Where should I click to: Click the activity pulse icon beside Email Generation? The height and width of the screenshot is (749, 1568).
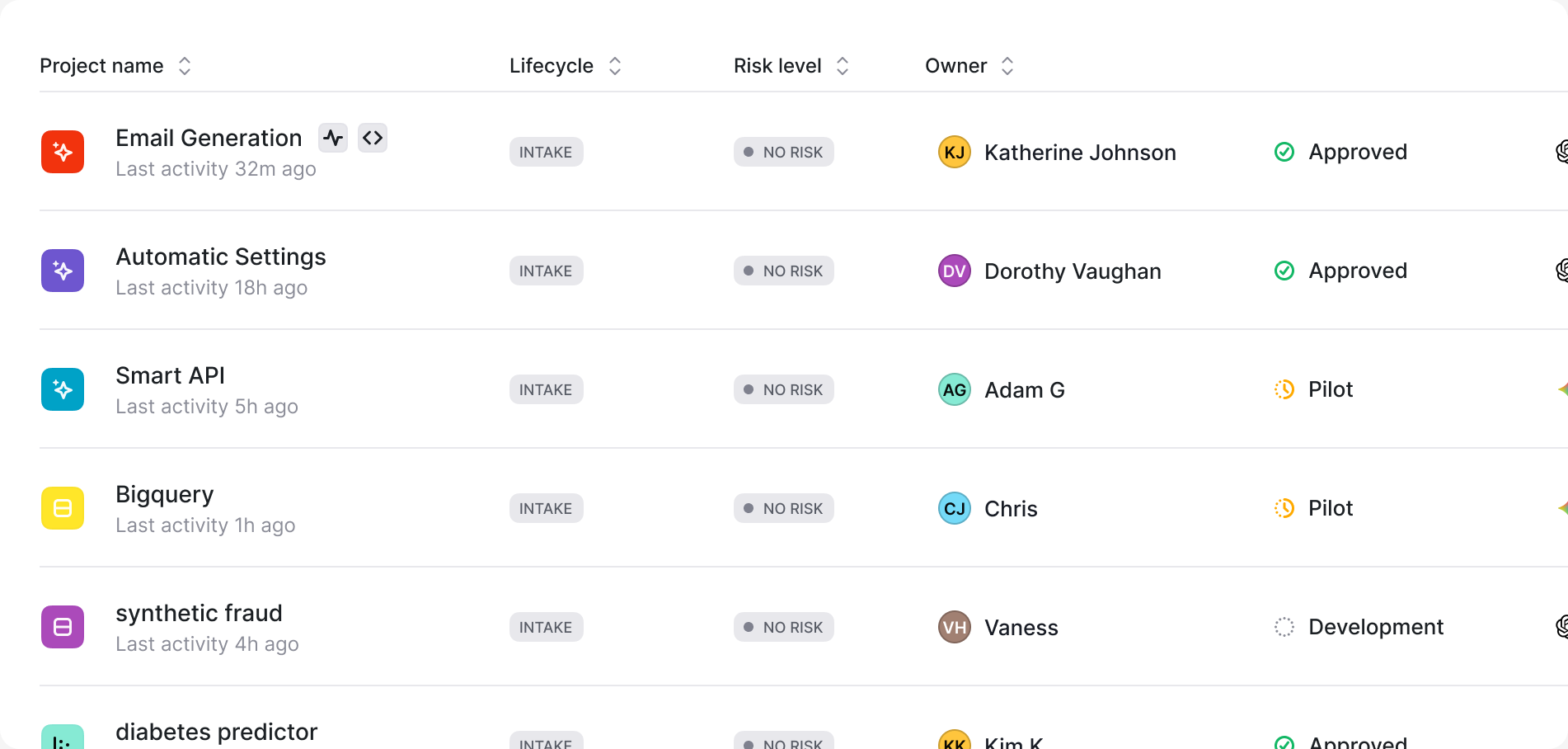pyautogui.click(x=333, y=138)
